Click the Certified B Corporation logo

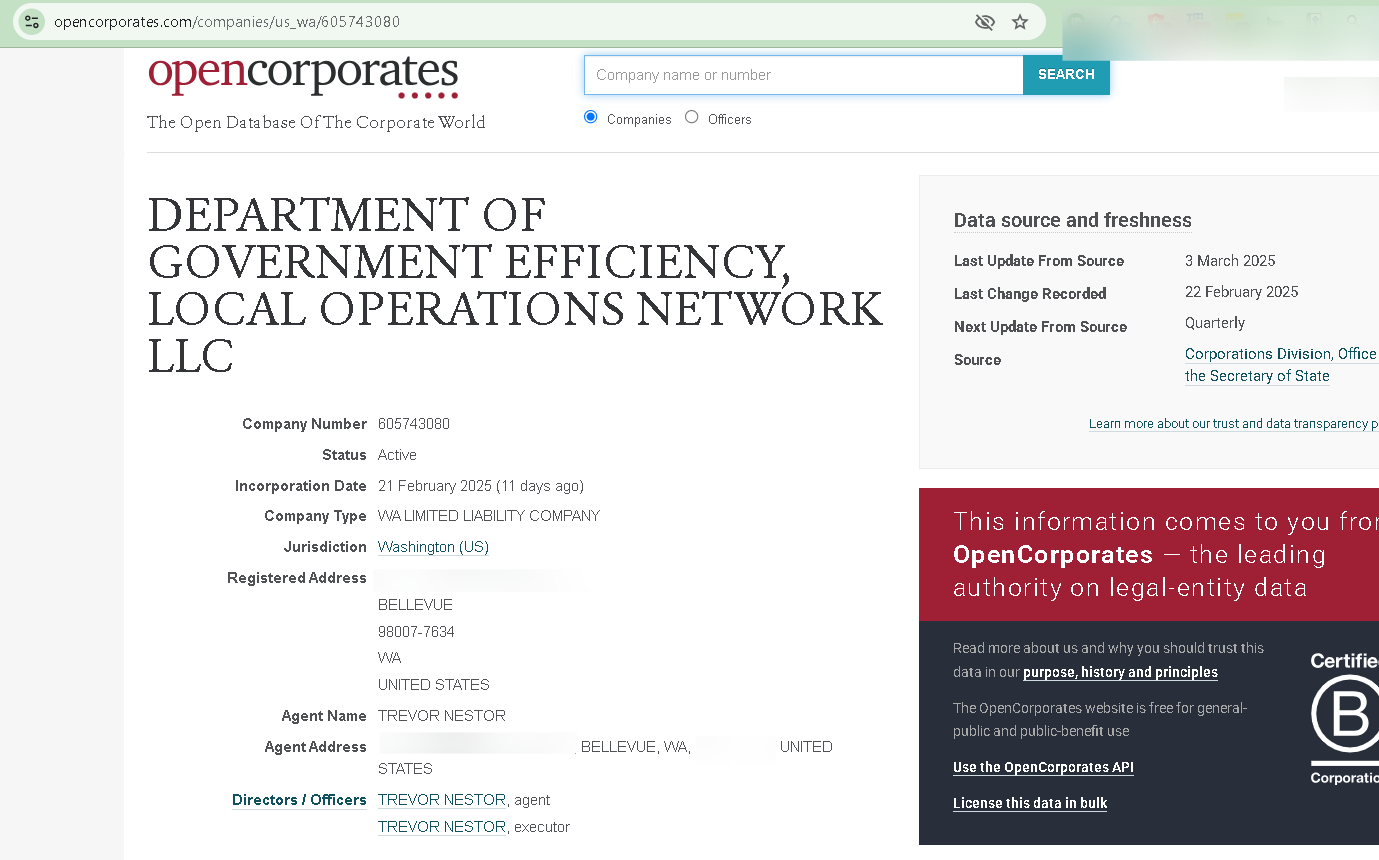coord(1345,718)
